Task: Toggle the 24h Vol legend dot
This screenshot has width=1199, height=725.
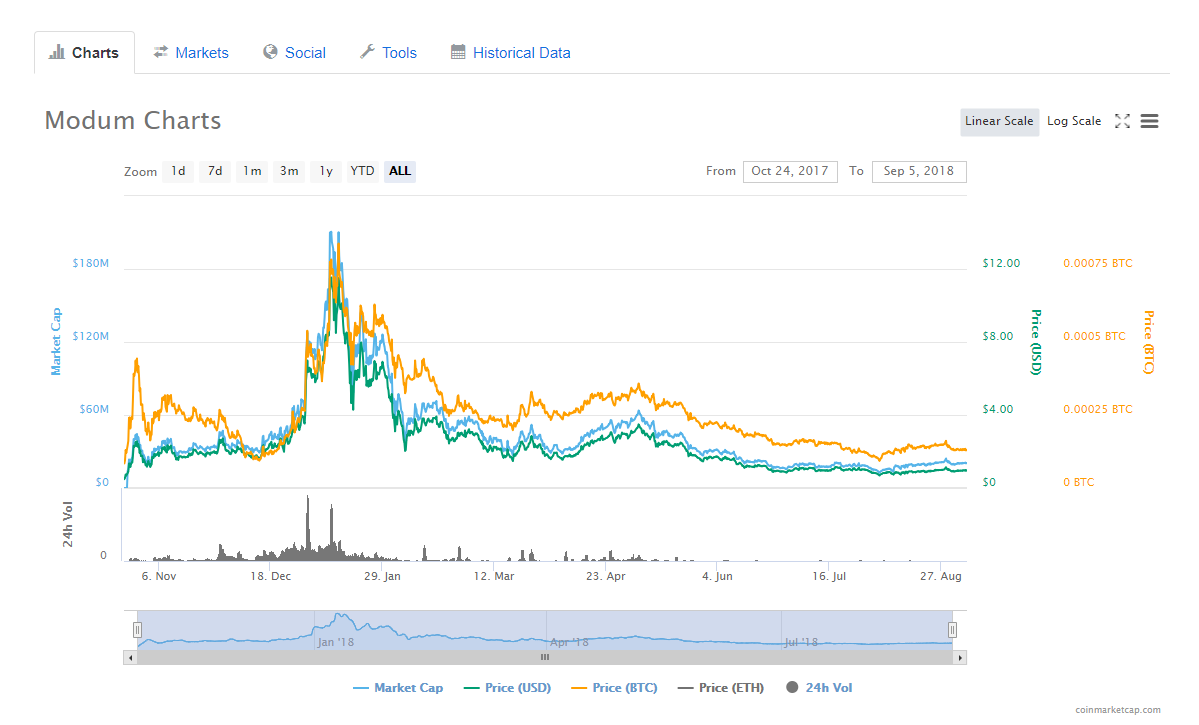Action: tap(792, 687)
